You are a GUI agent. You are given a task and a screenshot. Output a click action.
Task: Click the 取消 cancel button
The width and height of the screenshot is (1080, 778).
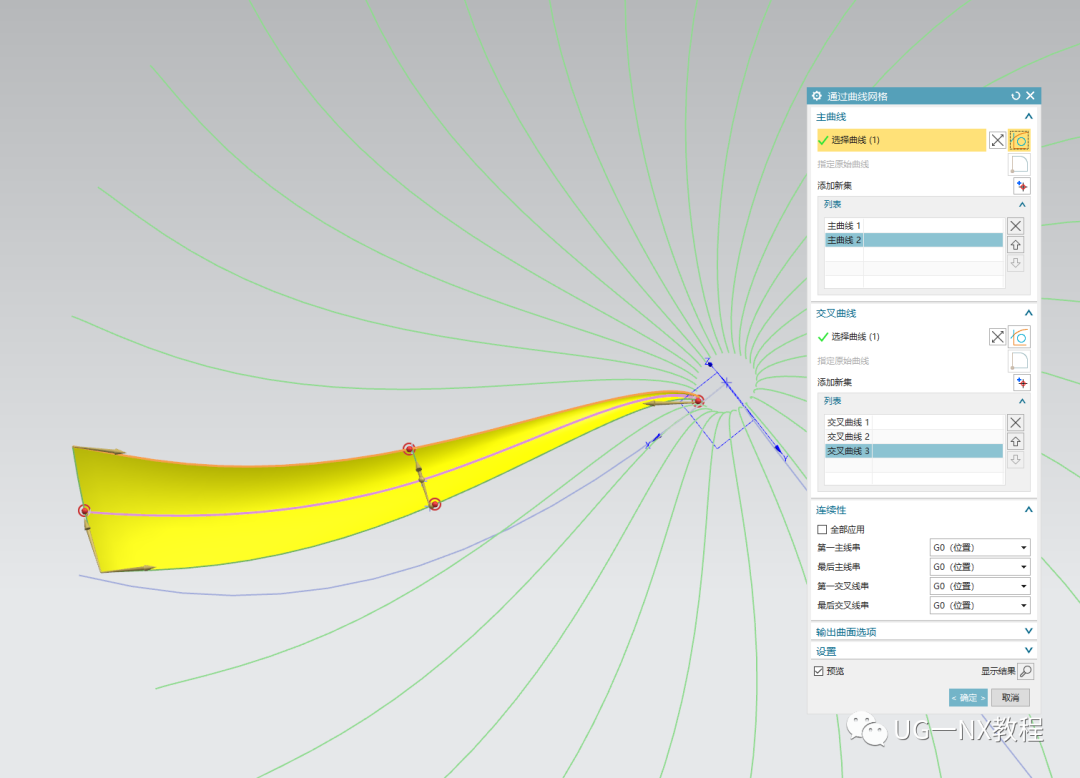click(x=1010, y=697)
